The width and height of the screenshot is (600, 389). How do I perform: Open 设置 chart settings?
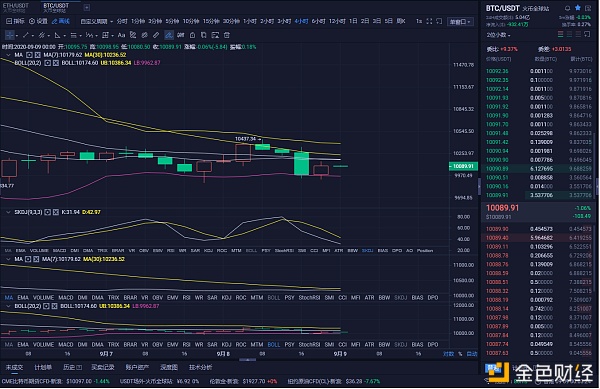pos(38,21)
